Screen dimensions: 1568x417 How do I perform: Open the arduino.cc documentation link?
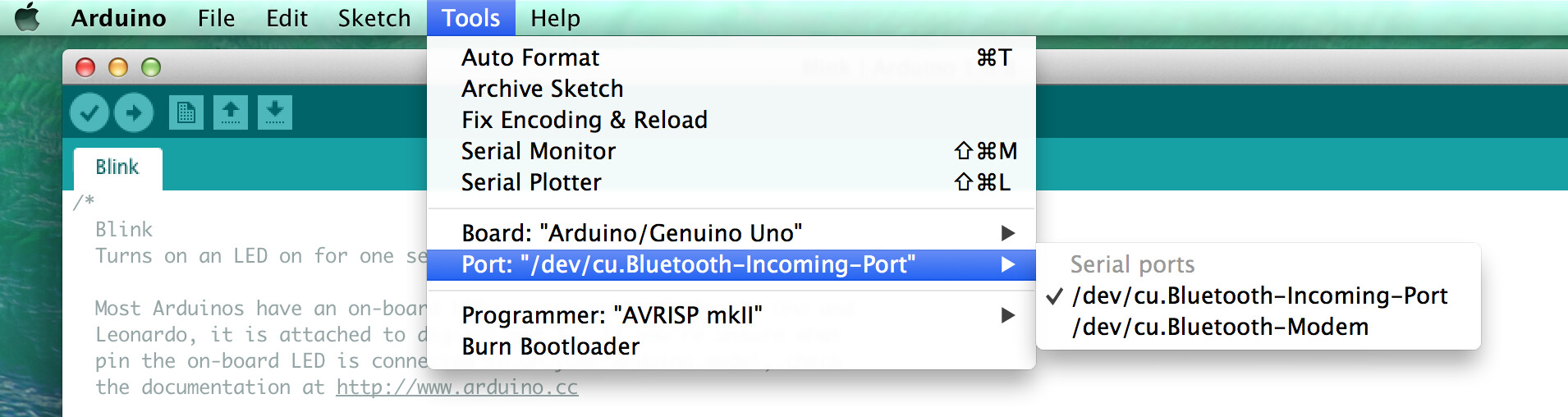pyautogui.click(x=457, y=387)
